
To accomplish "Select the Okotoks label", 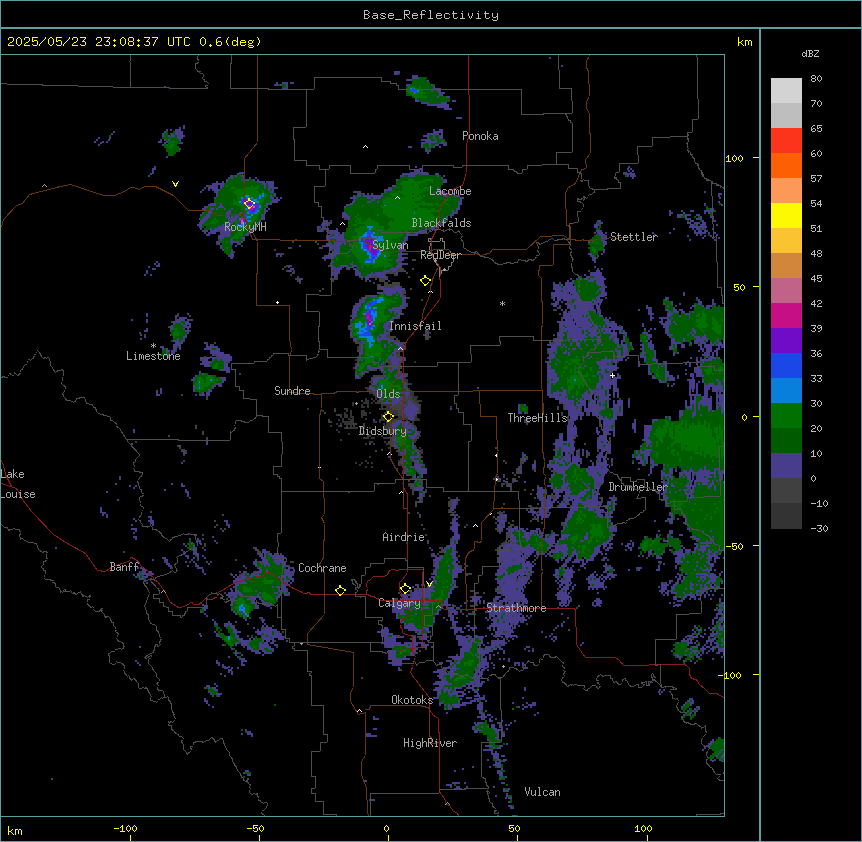I will pos(412,700).
